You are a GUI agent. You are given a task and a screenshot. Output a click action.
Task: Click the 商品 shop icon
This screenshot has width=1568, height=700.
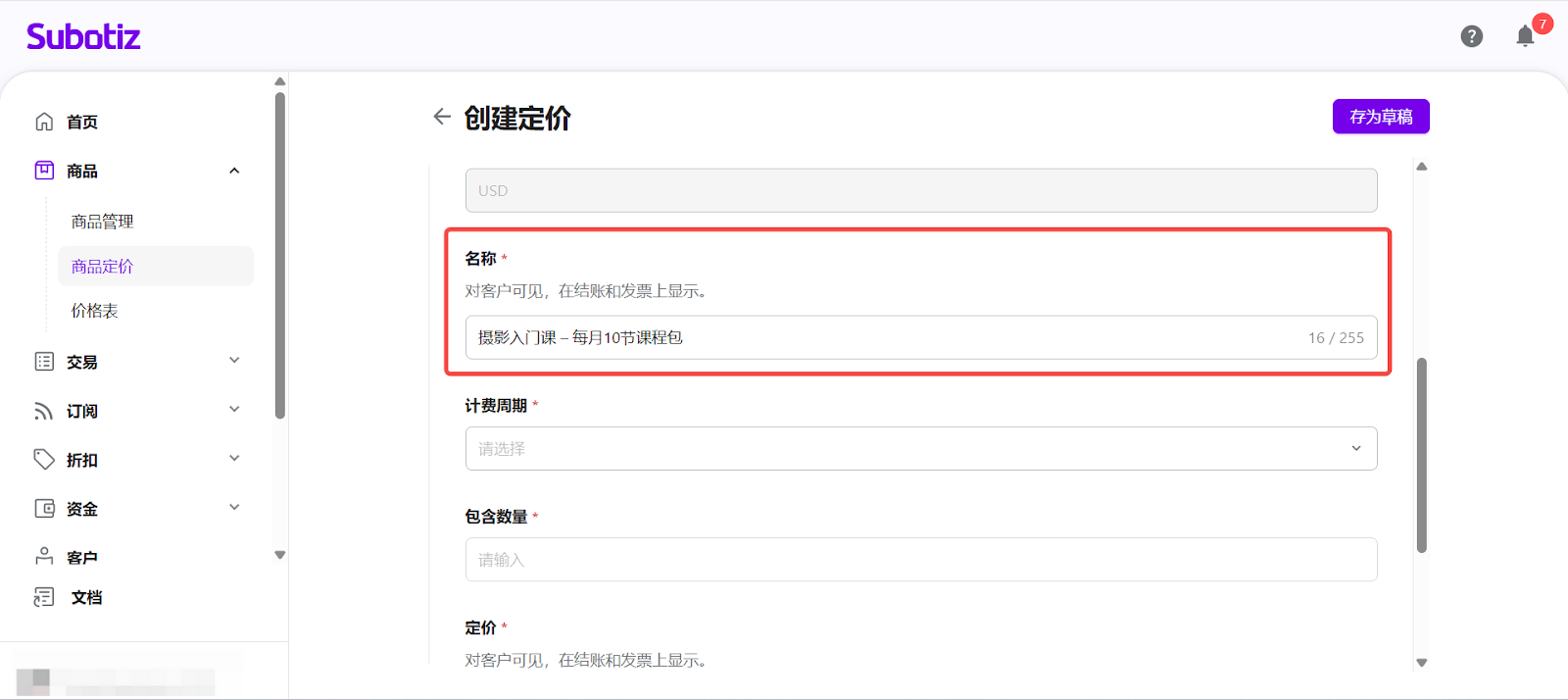click(x=44, y=171)
